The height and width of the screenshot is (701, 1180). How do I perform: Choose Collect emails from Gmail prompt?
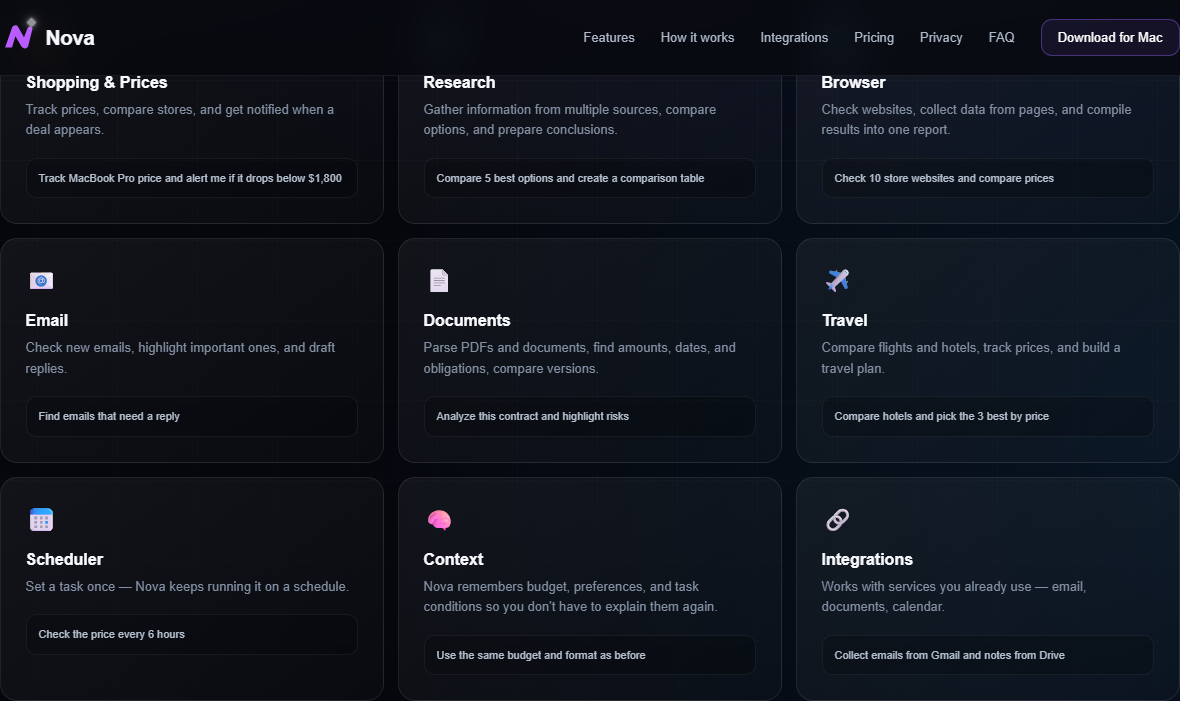(988, 655)
